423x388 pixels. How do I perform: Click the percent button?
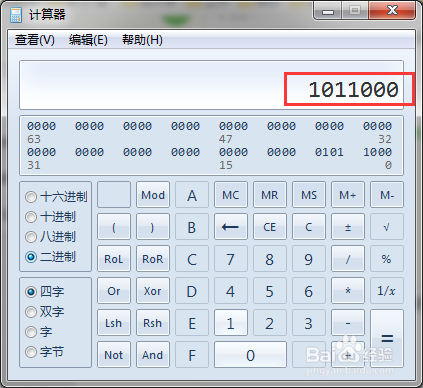(x=387, y=259)
